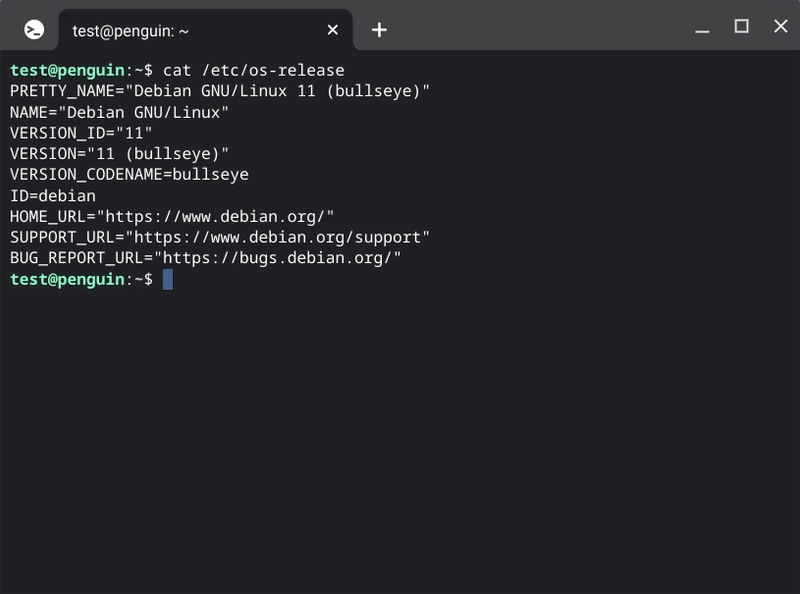
Task: Click the PRETTY_NAME output line
Action: click(220, 91)
